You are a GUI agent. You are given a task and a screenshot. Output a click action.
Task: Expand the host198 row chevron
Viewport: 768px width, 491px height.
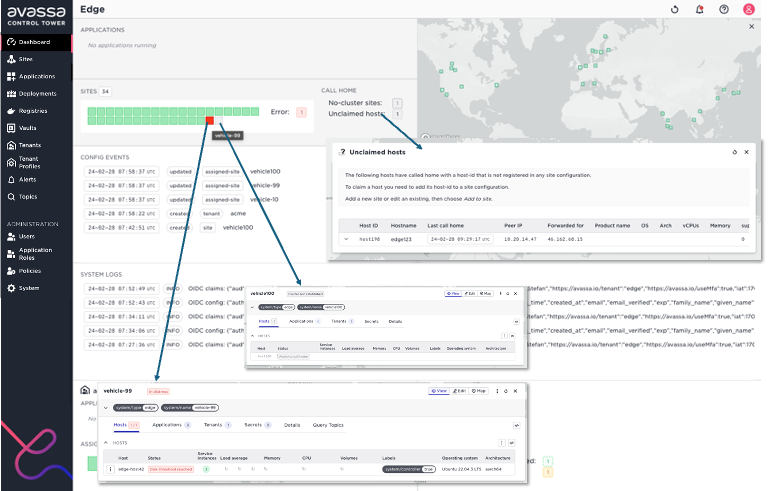coord(346,240)
